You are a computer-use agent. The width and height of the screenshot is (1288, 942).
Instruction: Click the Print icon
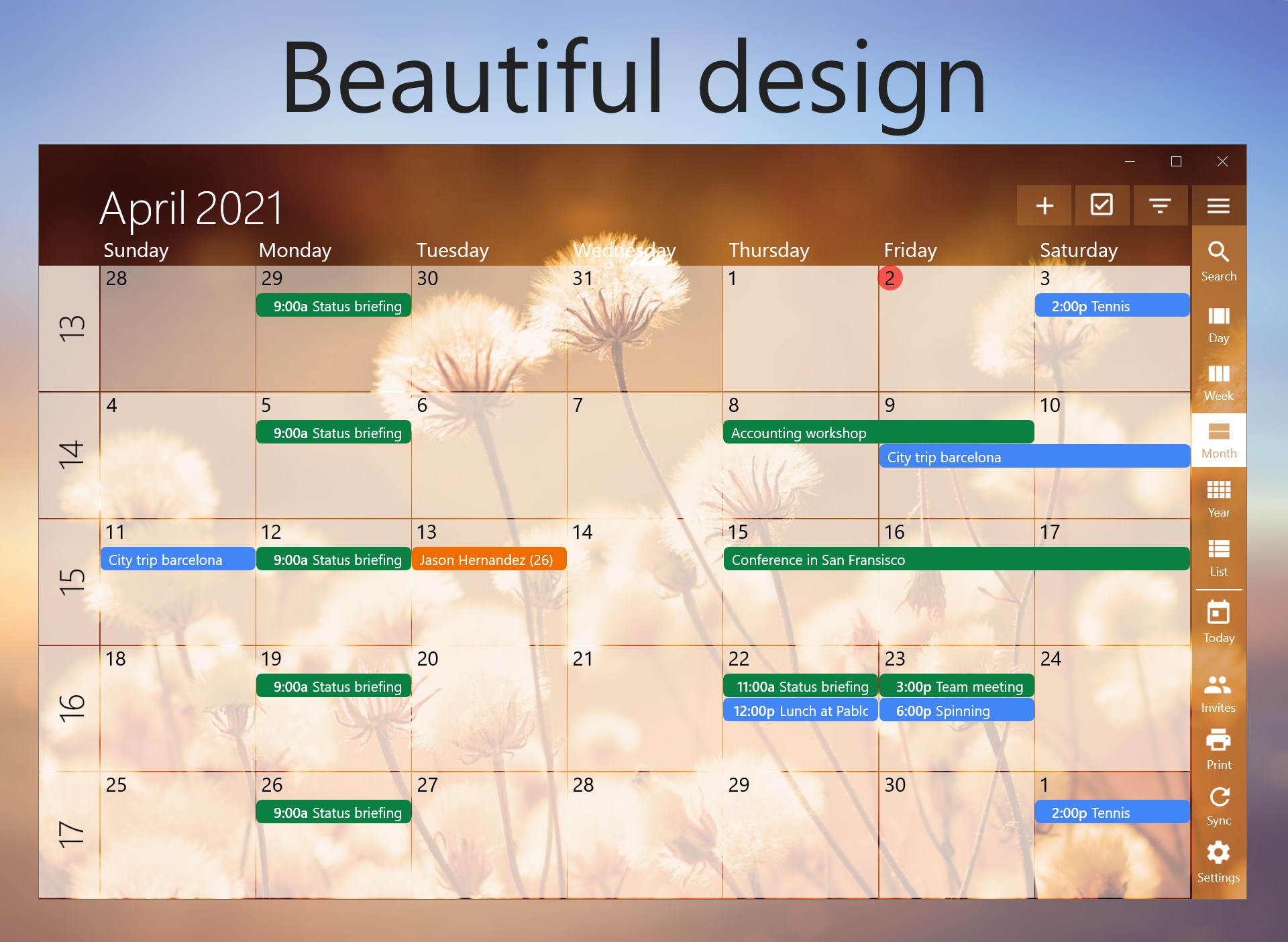click(x=1218, y=749)
